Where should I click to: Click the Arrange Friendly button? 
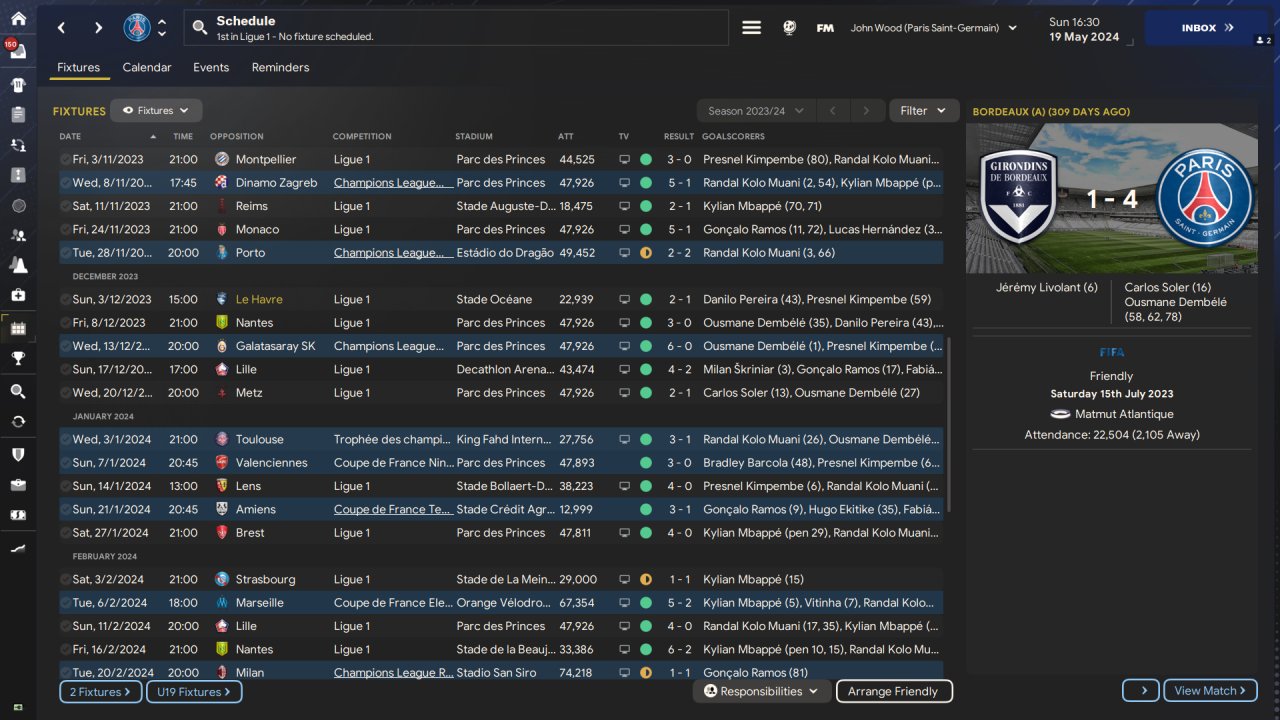893,691
